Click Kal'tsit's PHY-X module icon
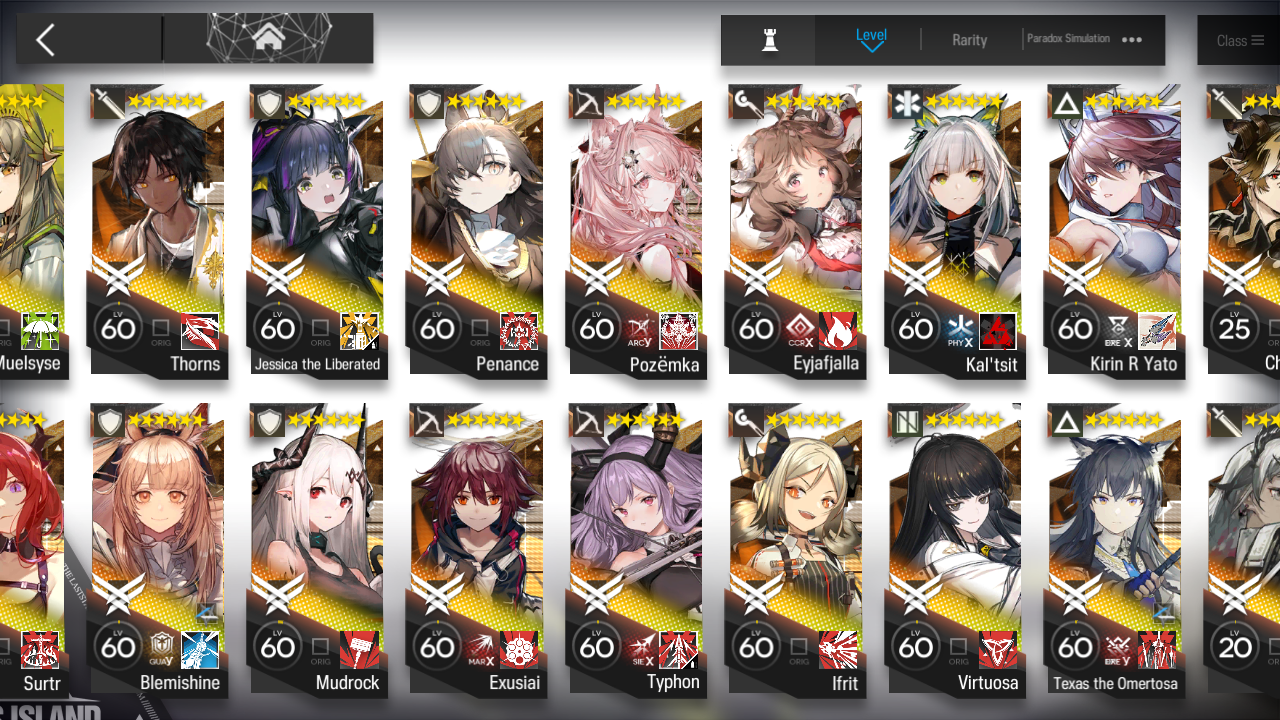This screenshot has height=720, width=1280. 959,330
